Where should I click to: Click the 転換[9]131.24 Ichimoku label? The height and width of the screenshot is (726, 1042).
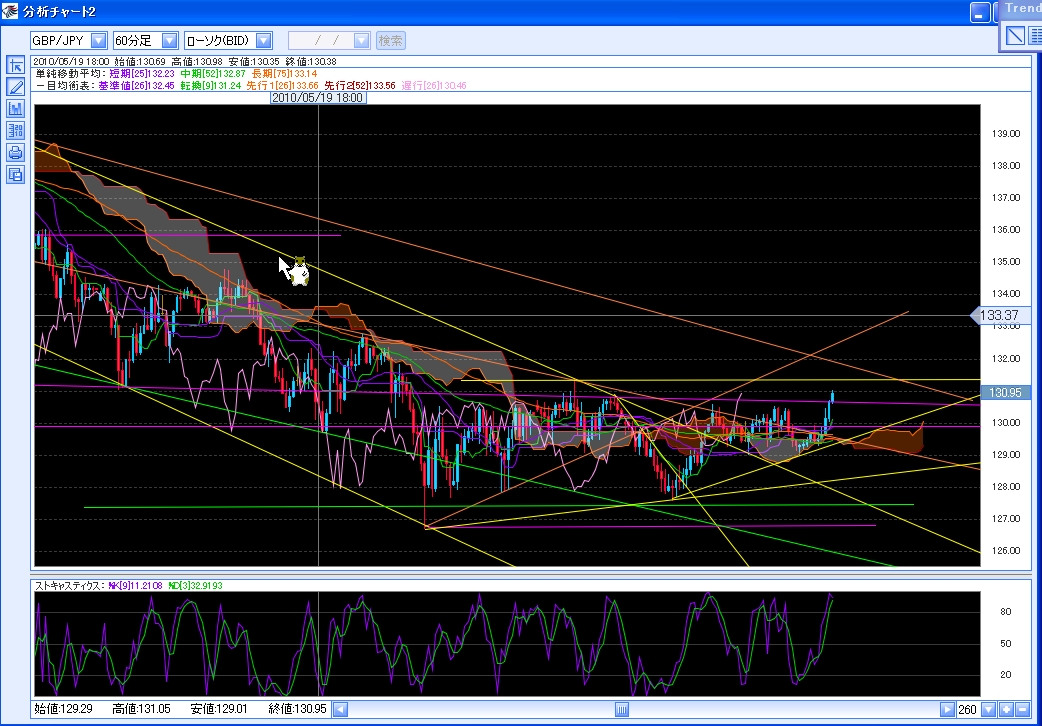pyautogui.click(x=211, y=86)
